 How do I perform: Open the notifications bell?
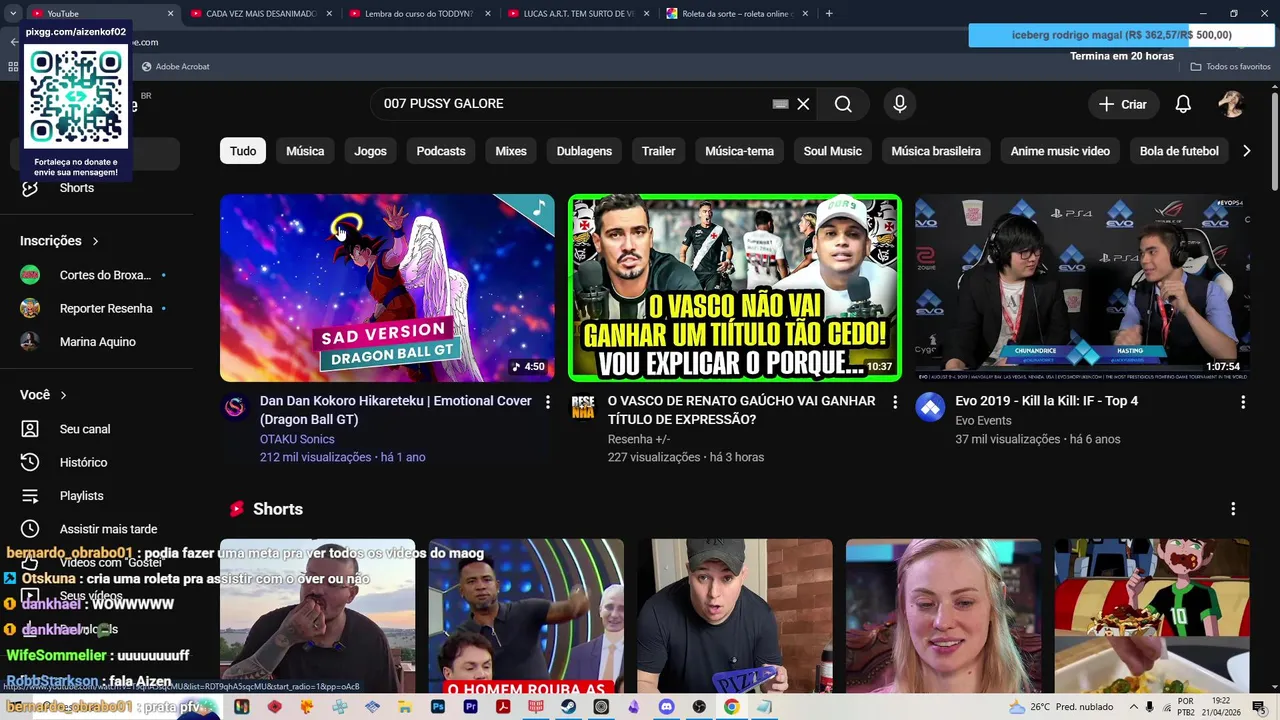[1183, 104]
